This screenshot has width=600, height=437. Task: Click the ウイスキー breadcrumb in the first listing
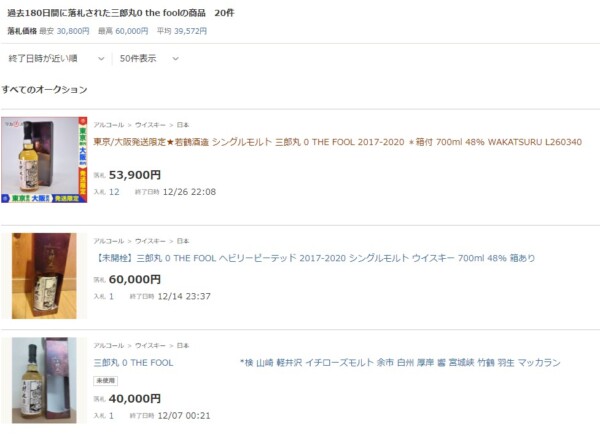pos(150,125)
